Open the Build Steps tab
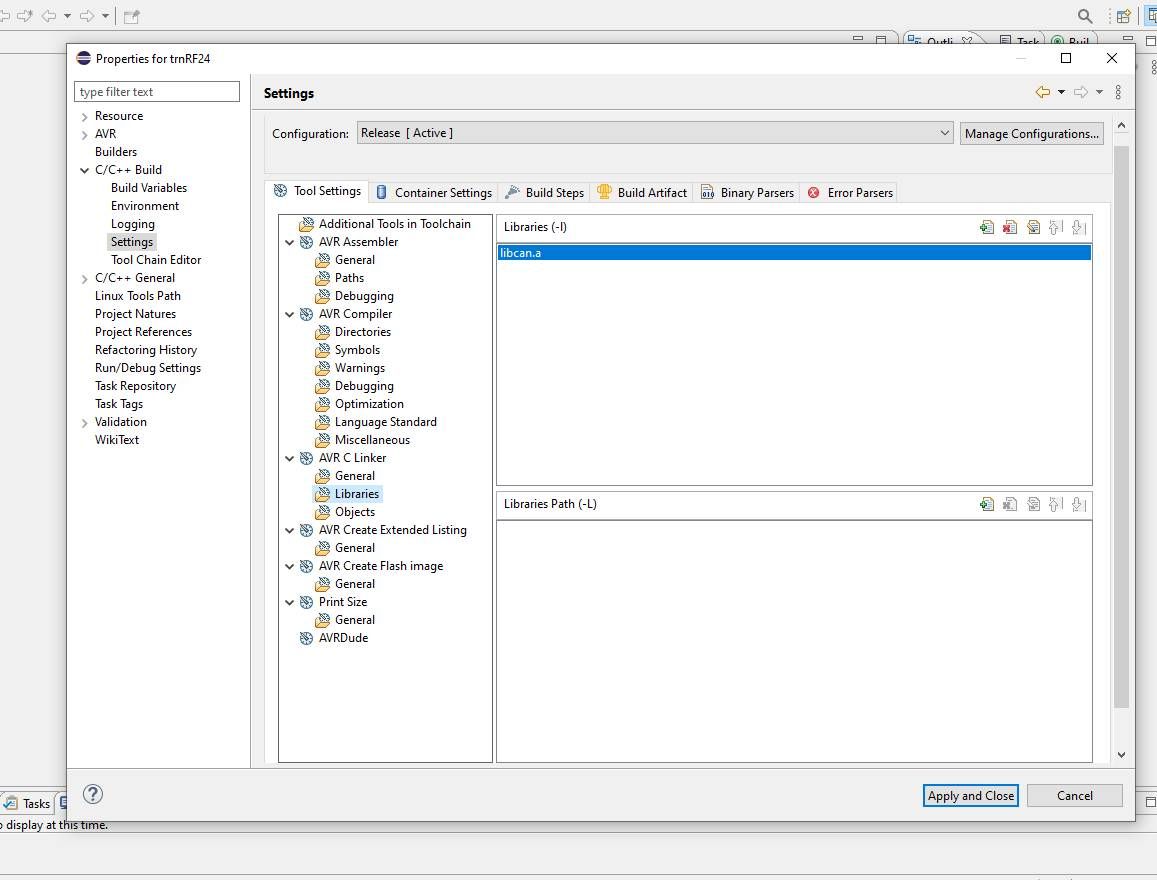The image size is (1157, 880). [545, 193]
